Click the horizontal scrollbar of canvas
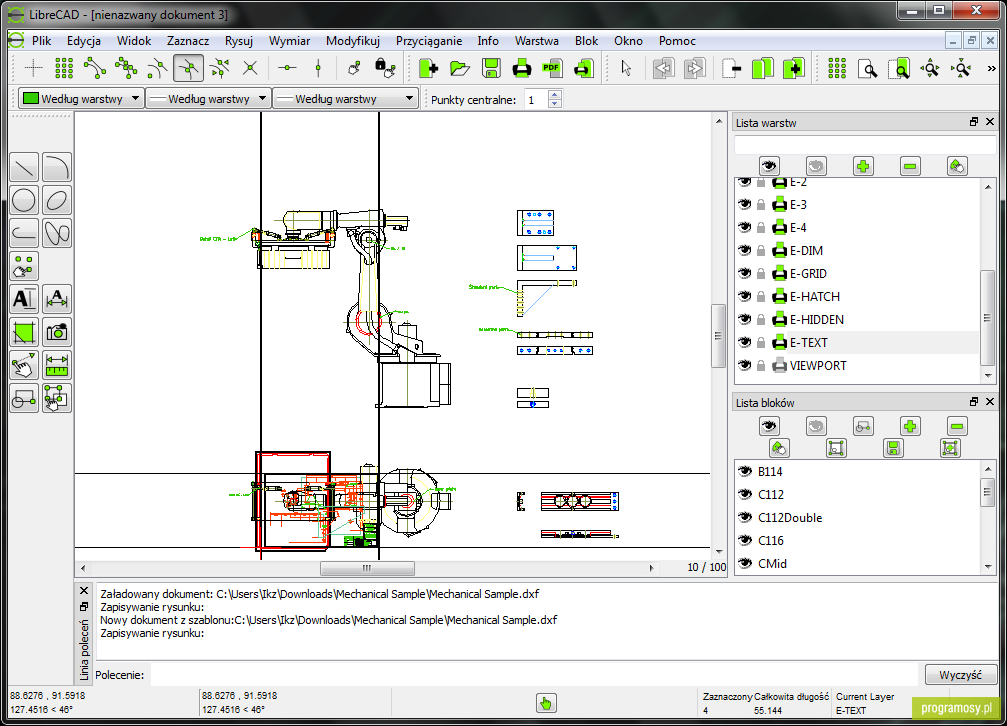This screenshot has width=1007, height=726. tap(367, 569)
